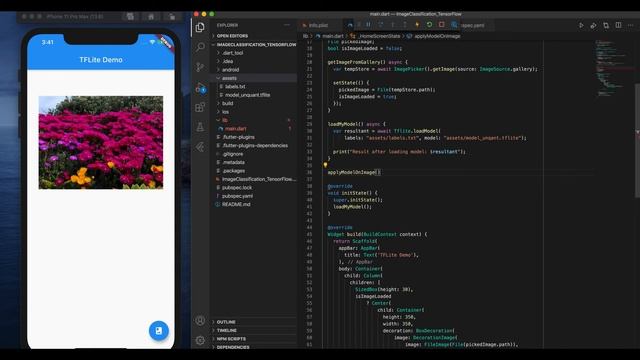This screenshot has width=640, height=360.
Task: Open Manage gear in activity bar
Action: [x=200, y=340]
